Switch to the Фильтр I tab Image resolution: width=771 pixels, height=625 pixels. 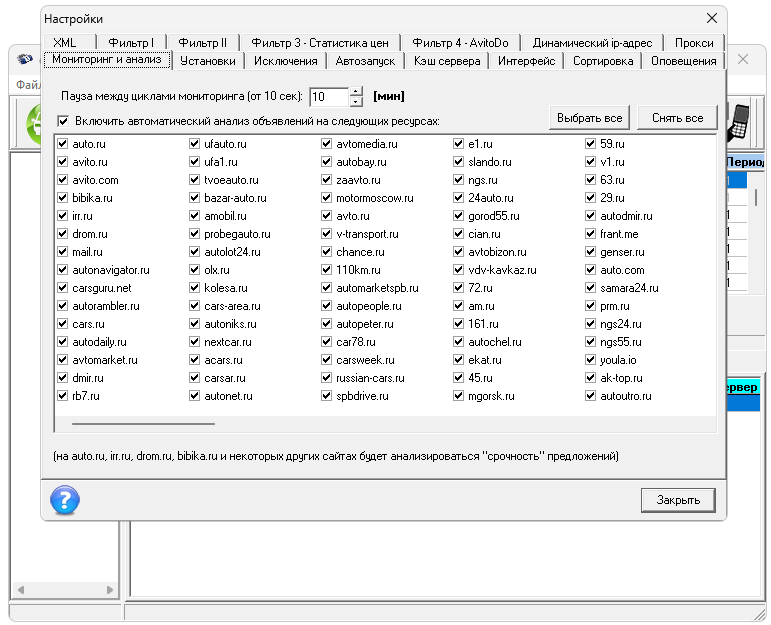tap(131, 43)
